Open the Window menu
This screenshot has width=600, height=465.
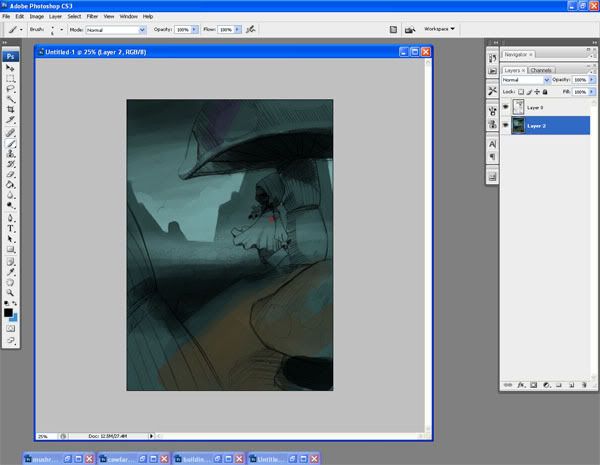point(129,16)
